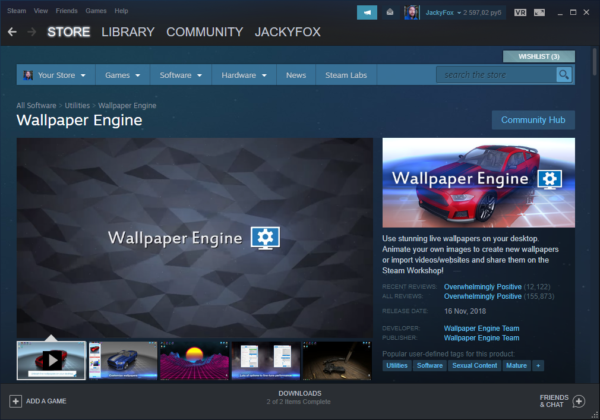Image resolution: width=600 pixels, height=420 pixels.
Task: Open the Wishlist (3) button
Action: tap(539, 57)
